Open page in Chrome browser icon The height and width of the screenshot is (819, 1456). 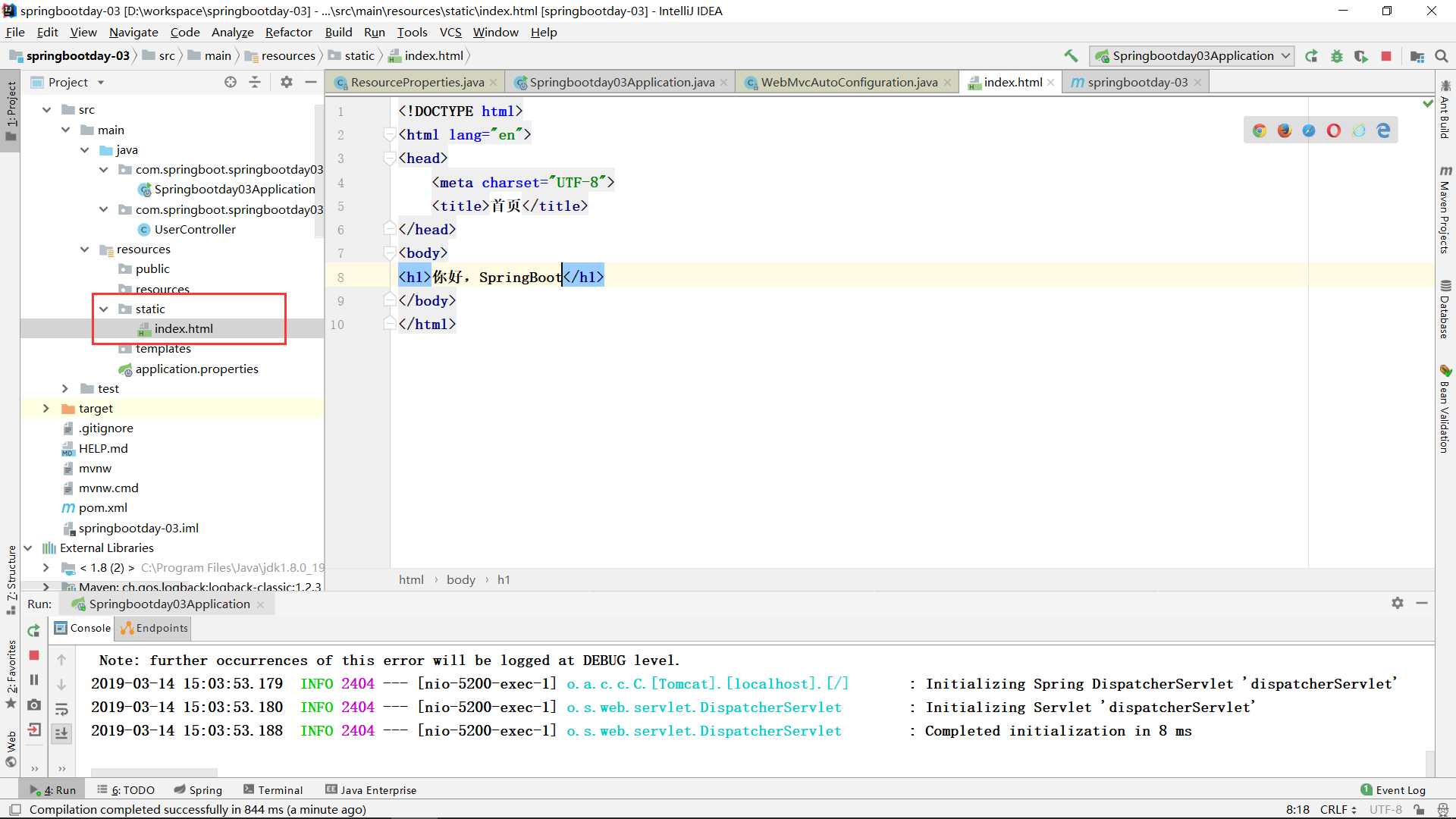[x=1260, y=130]
